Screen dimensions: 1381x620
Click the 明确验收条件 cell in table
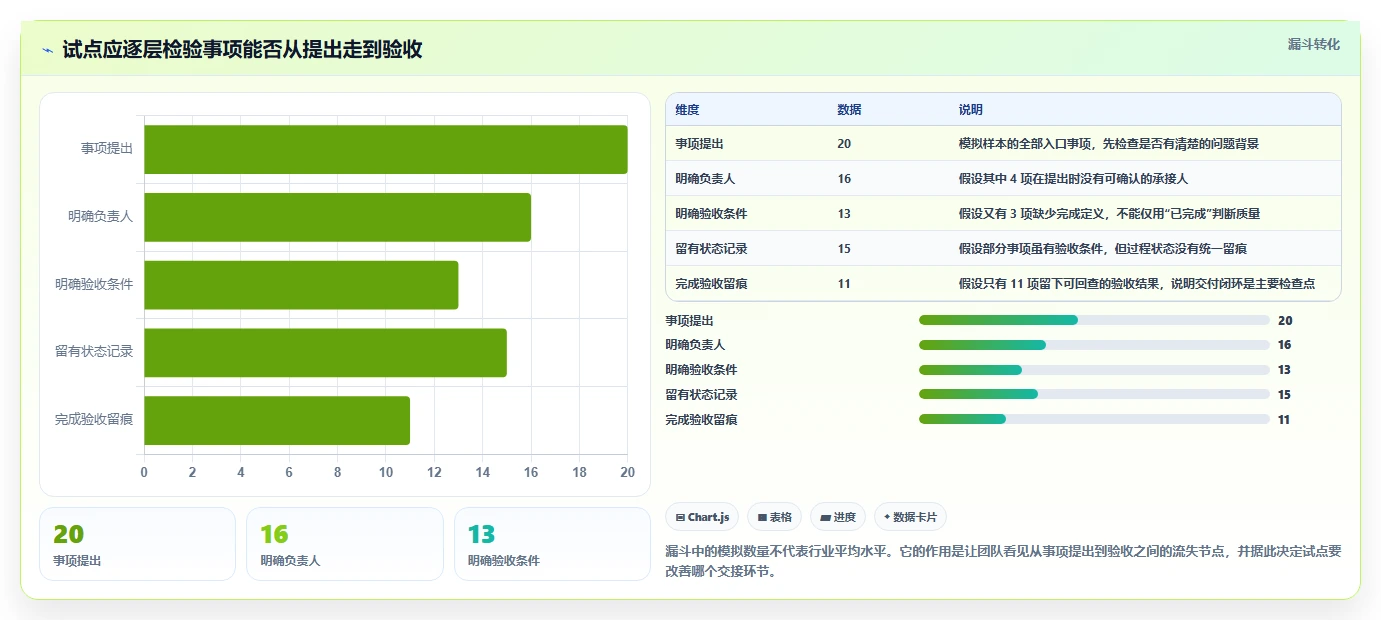(x=711, y=214)
